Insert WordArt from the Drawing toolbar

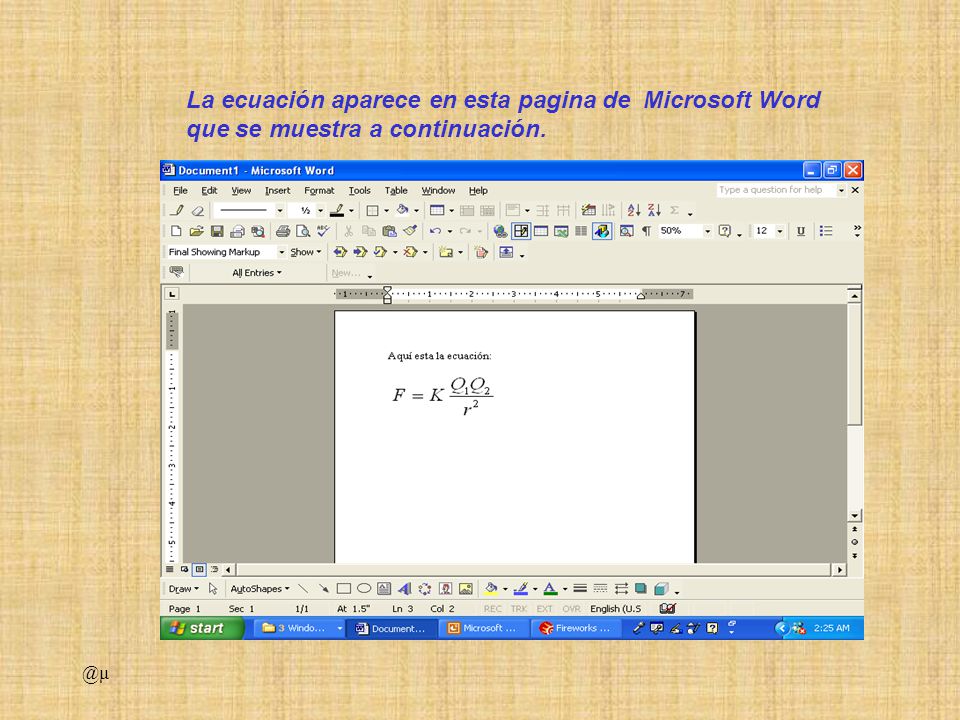(404, 588)
